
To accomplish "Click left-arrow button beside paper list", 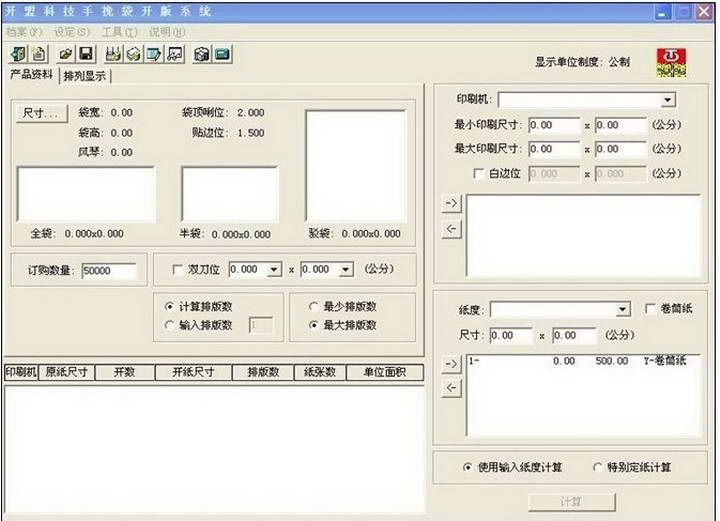I will (452, 388).
